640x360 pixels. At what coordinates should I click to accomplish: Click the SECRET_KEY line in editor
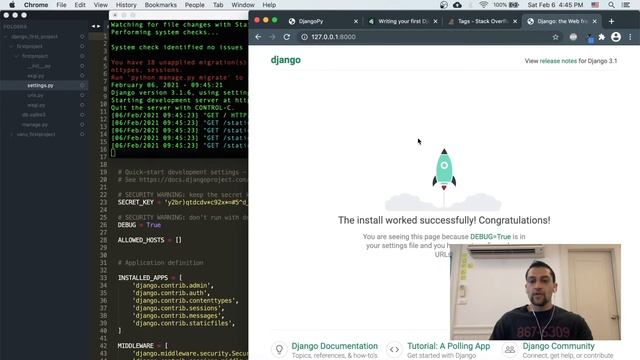(182, 202)
